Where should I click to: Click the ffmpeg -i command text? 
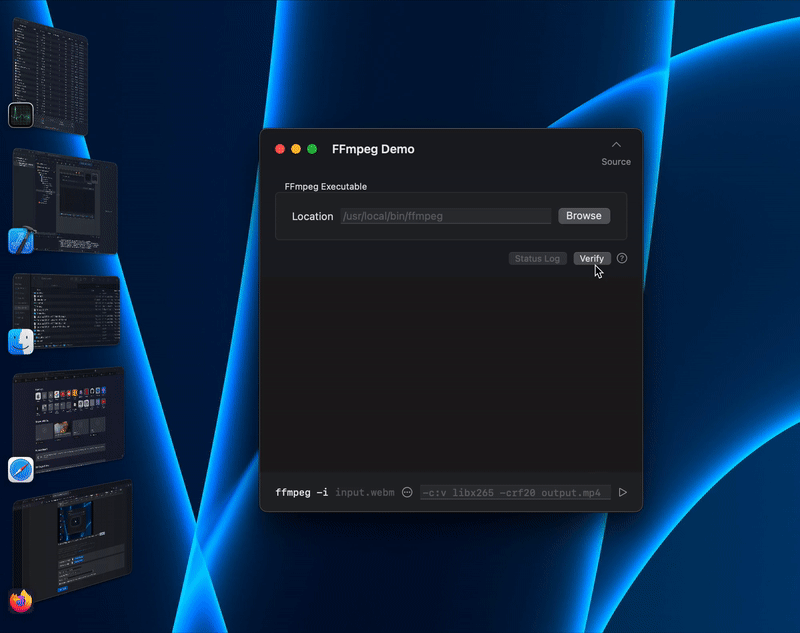pyautogui.click(x=302, y=493)
